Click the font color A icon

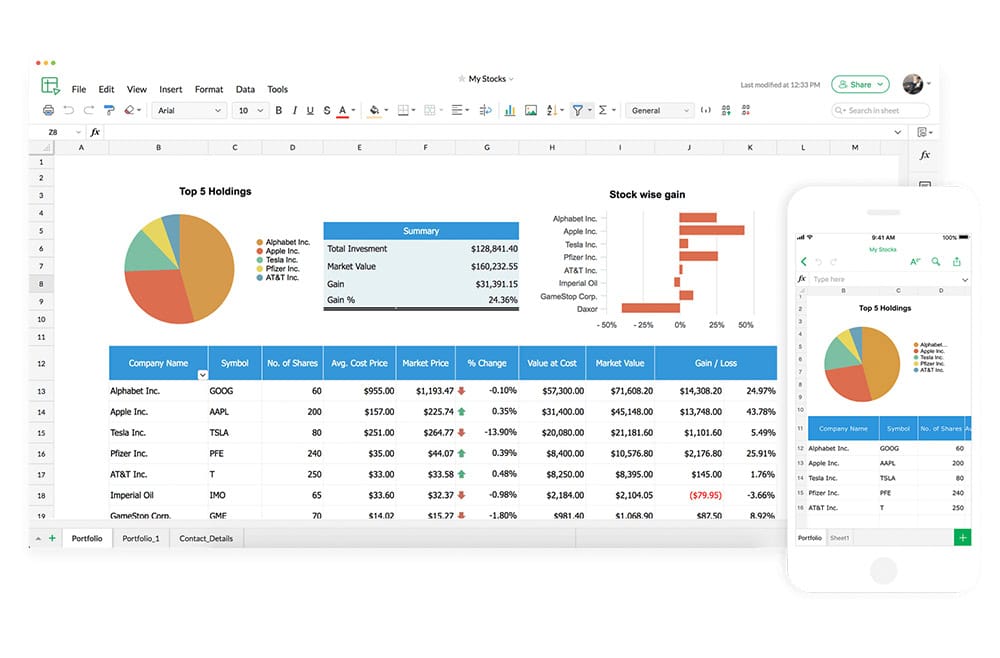(342, 111)
